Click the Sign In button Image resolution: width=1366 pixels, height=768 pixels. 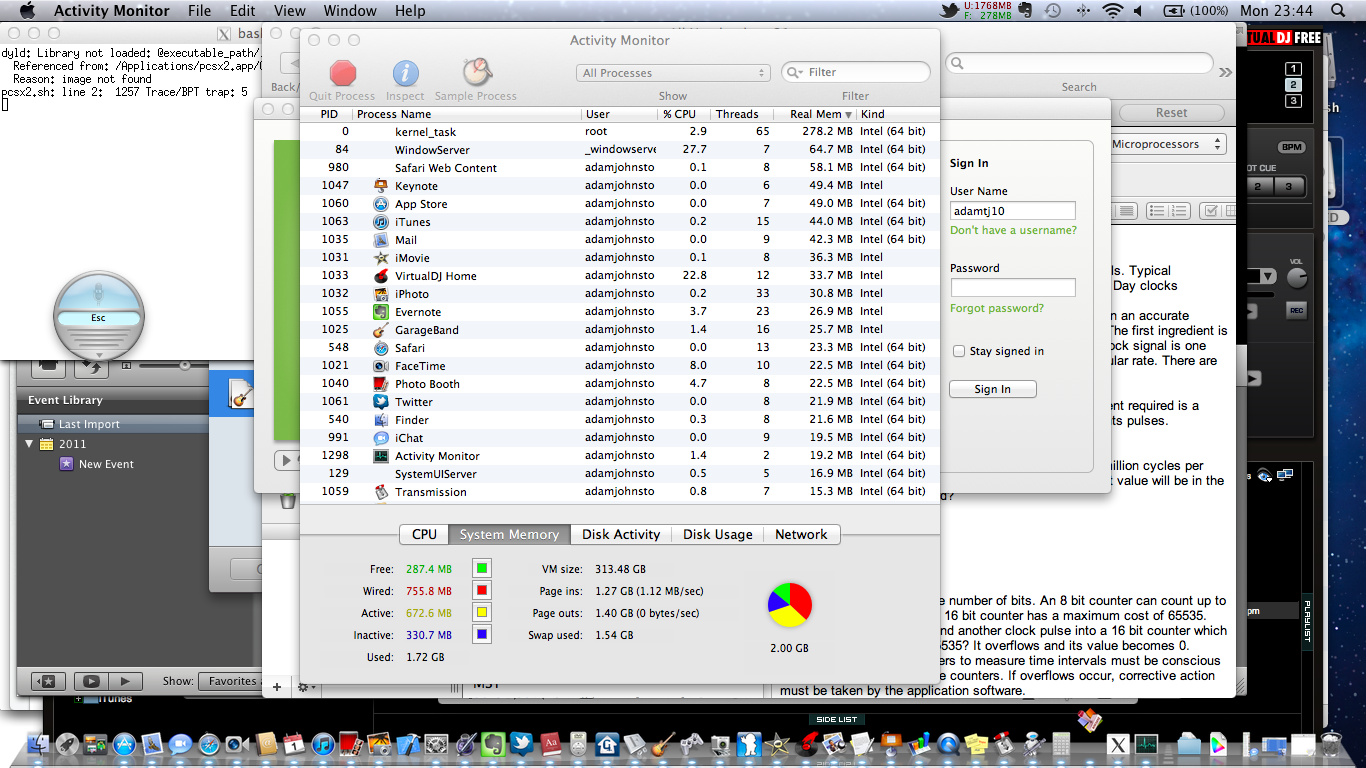[x=993, y=389]
